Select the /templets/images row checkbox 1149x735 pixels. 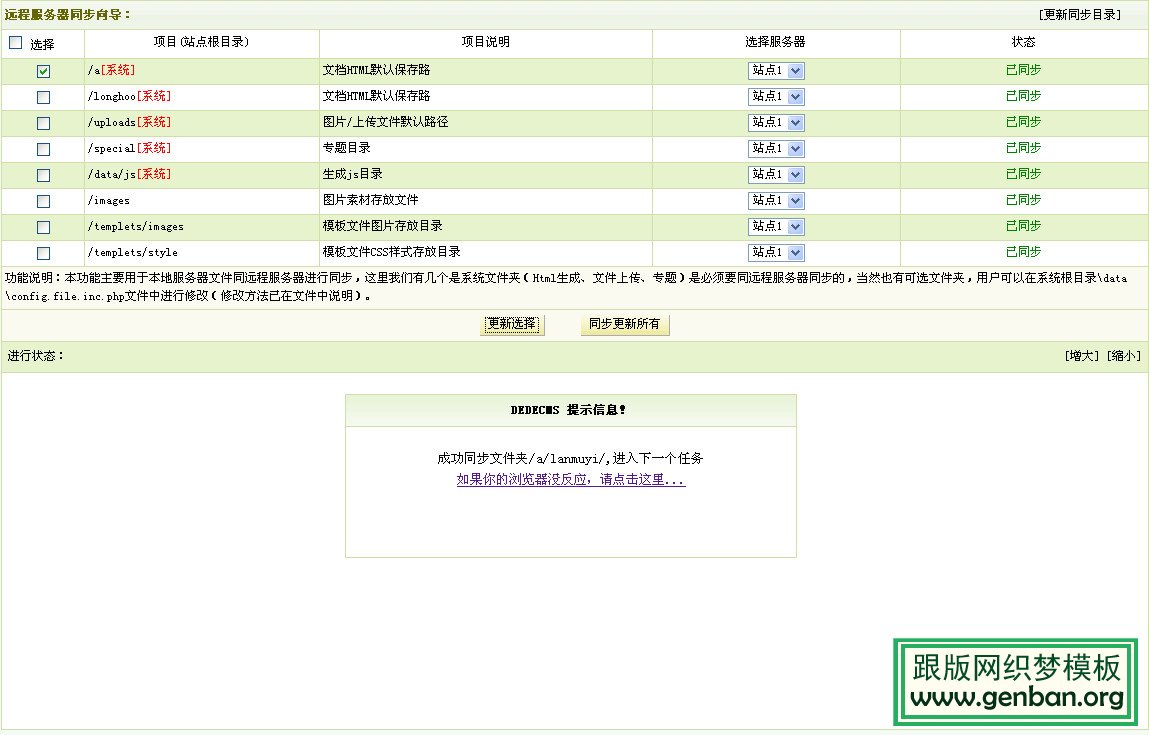[x=43, y=227]
